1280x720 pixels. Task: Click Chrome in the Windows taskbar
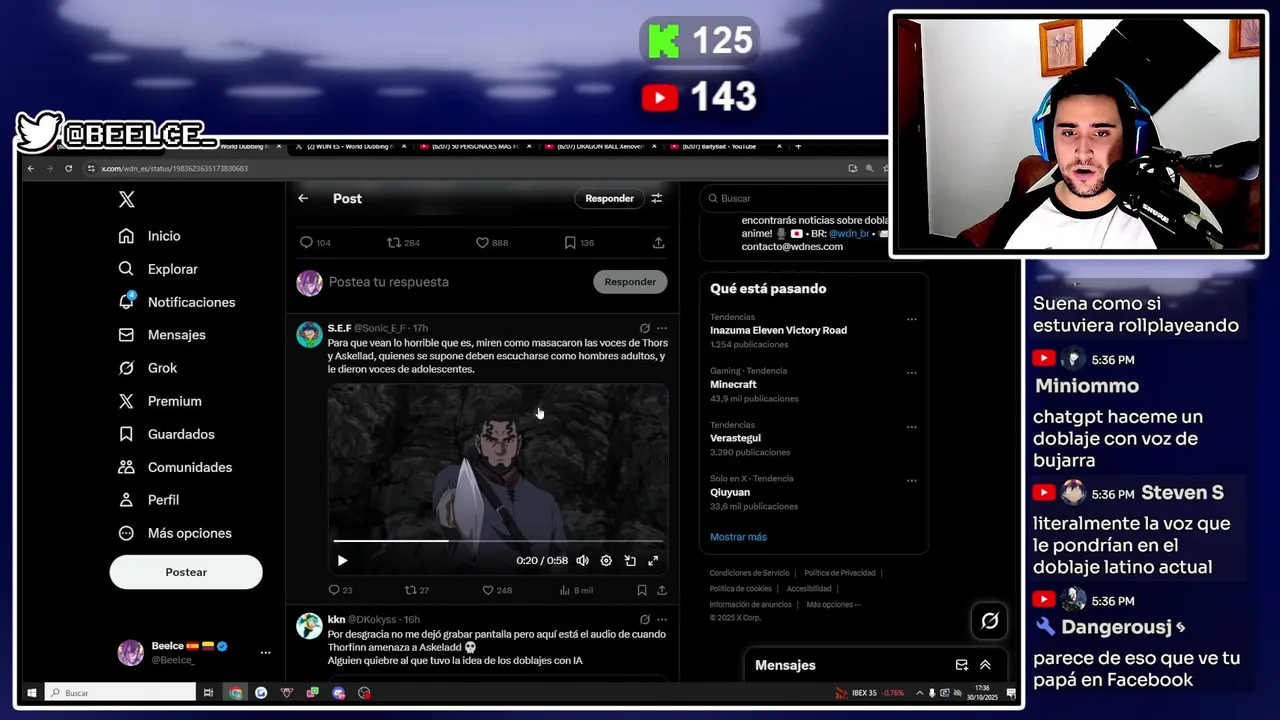tap(235, 692)
